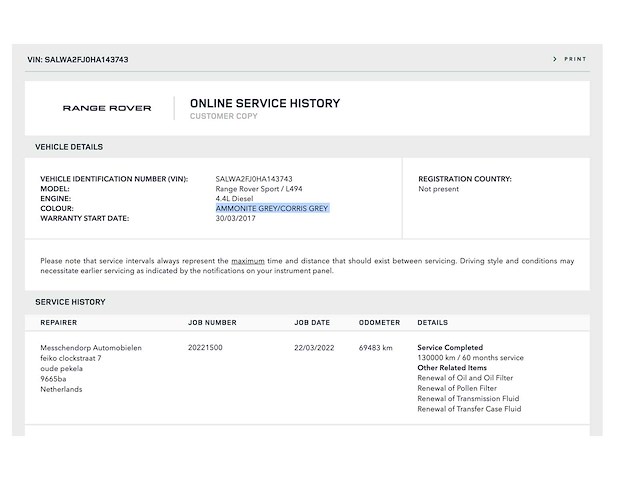Click the Online Service History heading

click(x=264, y=103)
